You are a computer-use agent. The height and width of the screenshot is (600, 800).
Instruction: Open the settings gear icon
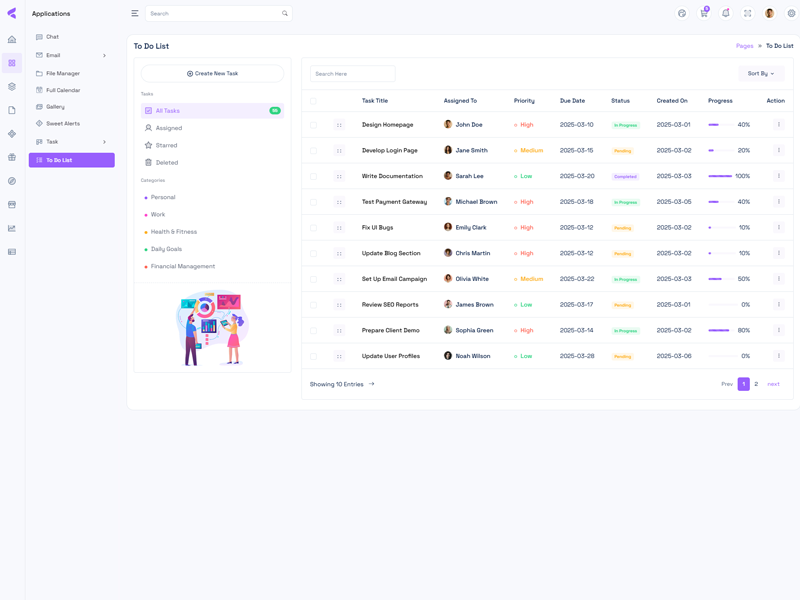[791, 13]
